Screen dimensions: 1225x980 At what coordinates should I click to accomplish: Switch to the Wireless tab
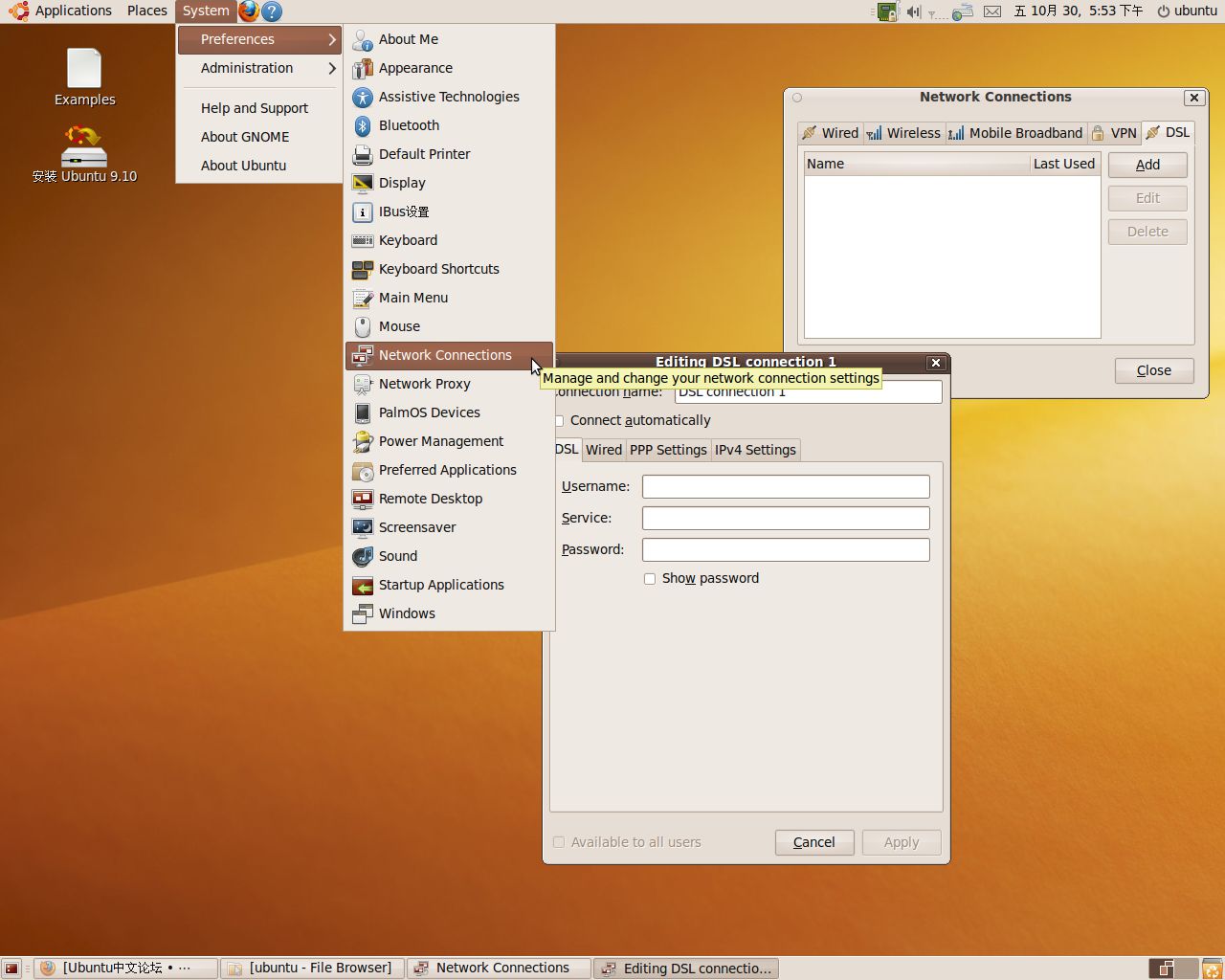(903, 133)
